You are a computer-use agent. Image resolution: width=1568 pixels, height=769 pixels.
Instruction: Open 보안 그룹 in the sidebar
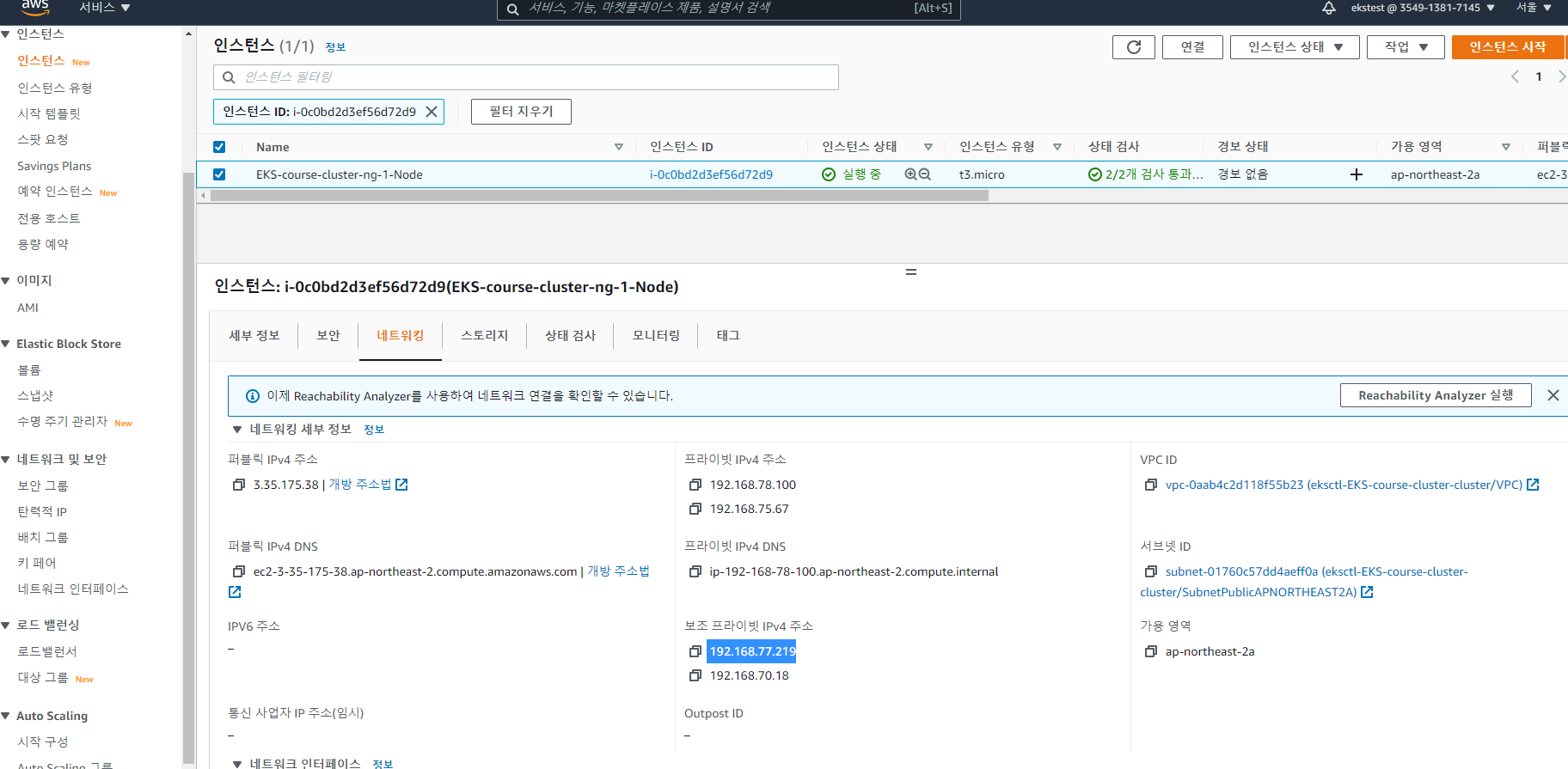(43, 485)
